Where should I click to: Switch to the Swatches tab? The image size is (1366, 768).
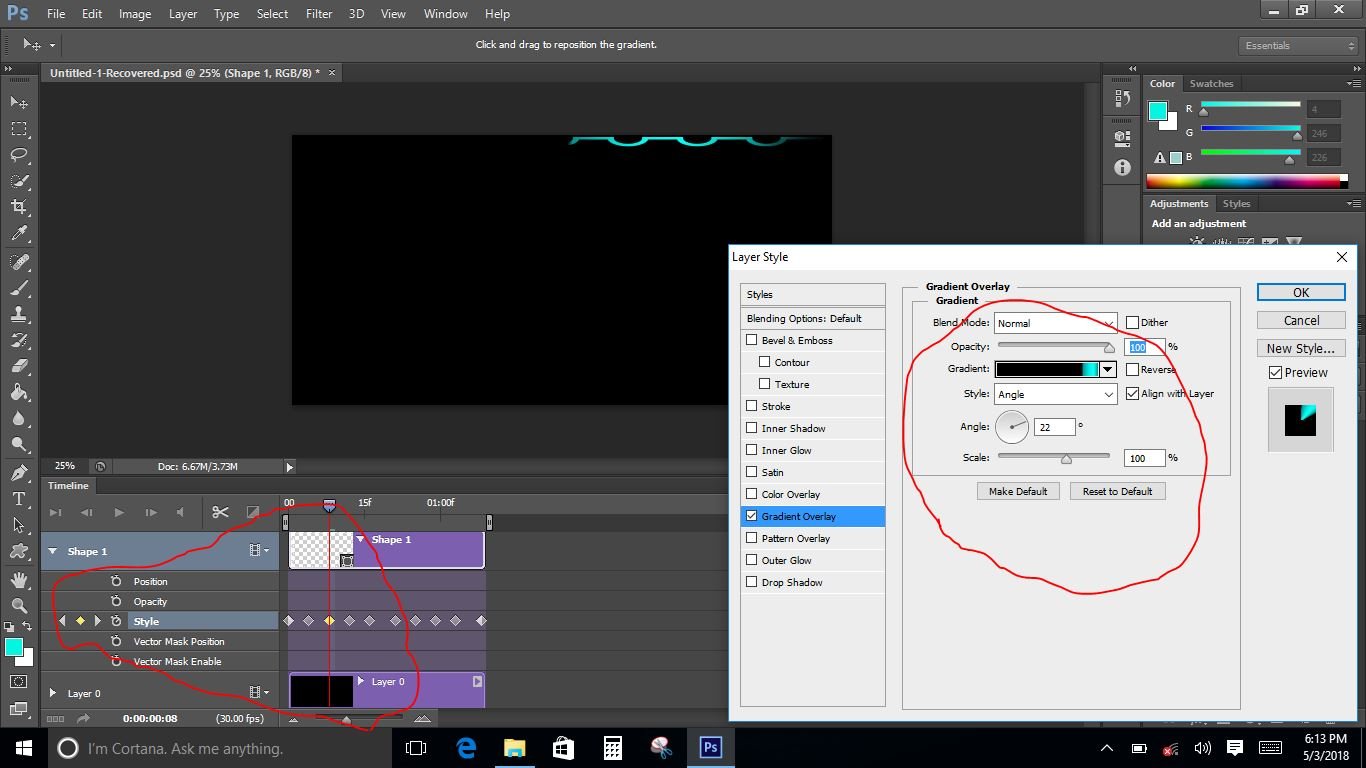[1211, 84]
